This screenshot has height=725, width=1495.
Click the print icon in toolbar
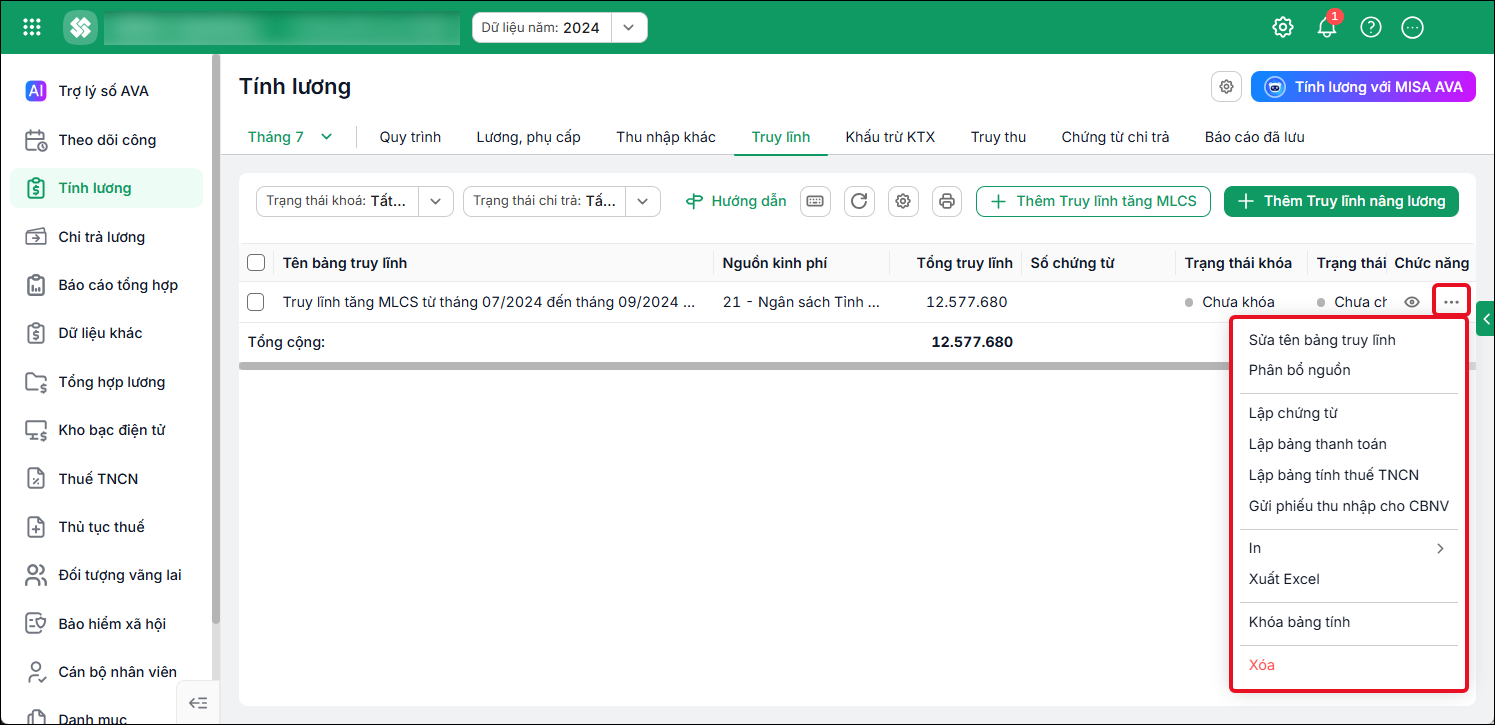point(947,201)
